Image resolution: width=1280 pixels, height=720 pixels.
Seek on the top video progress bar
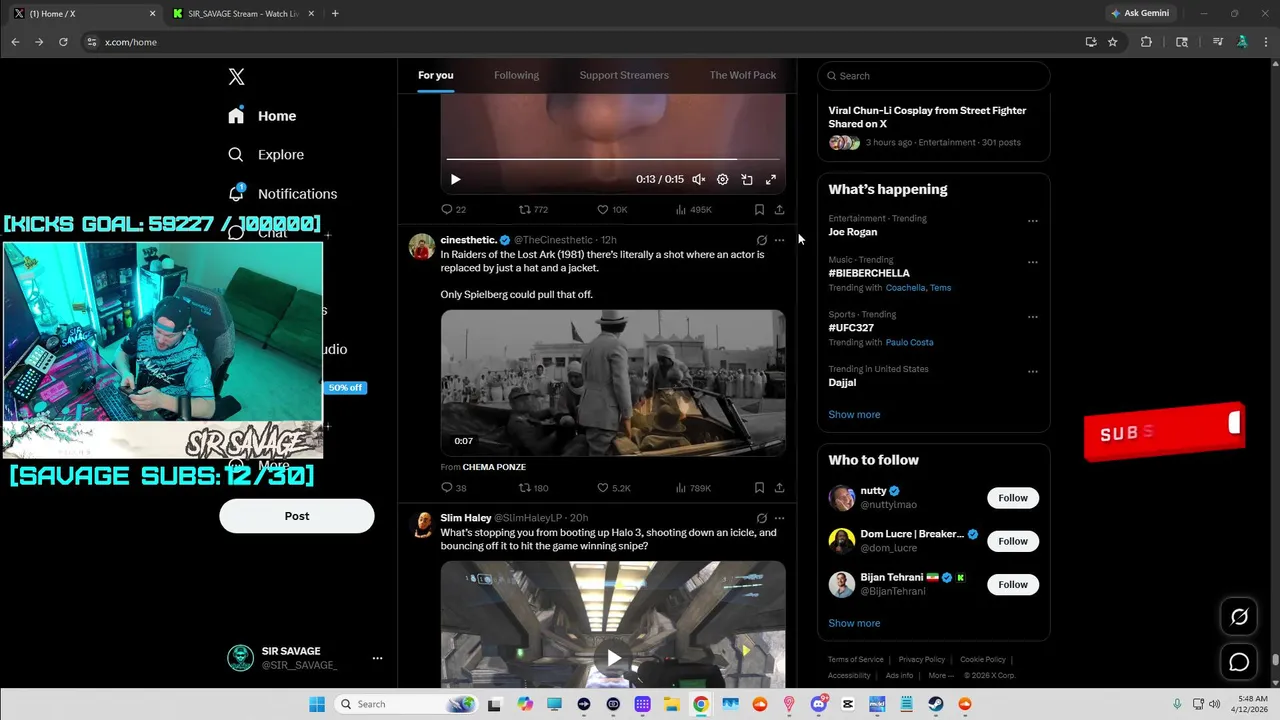coord(612,159)
